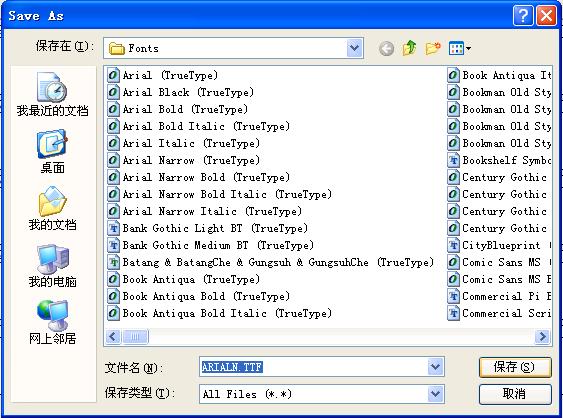
Task: Open 我的文档 my documents shortcut
Action: (52, 209)
